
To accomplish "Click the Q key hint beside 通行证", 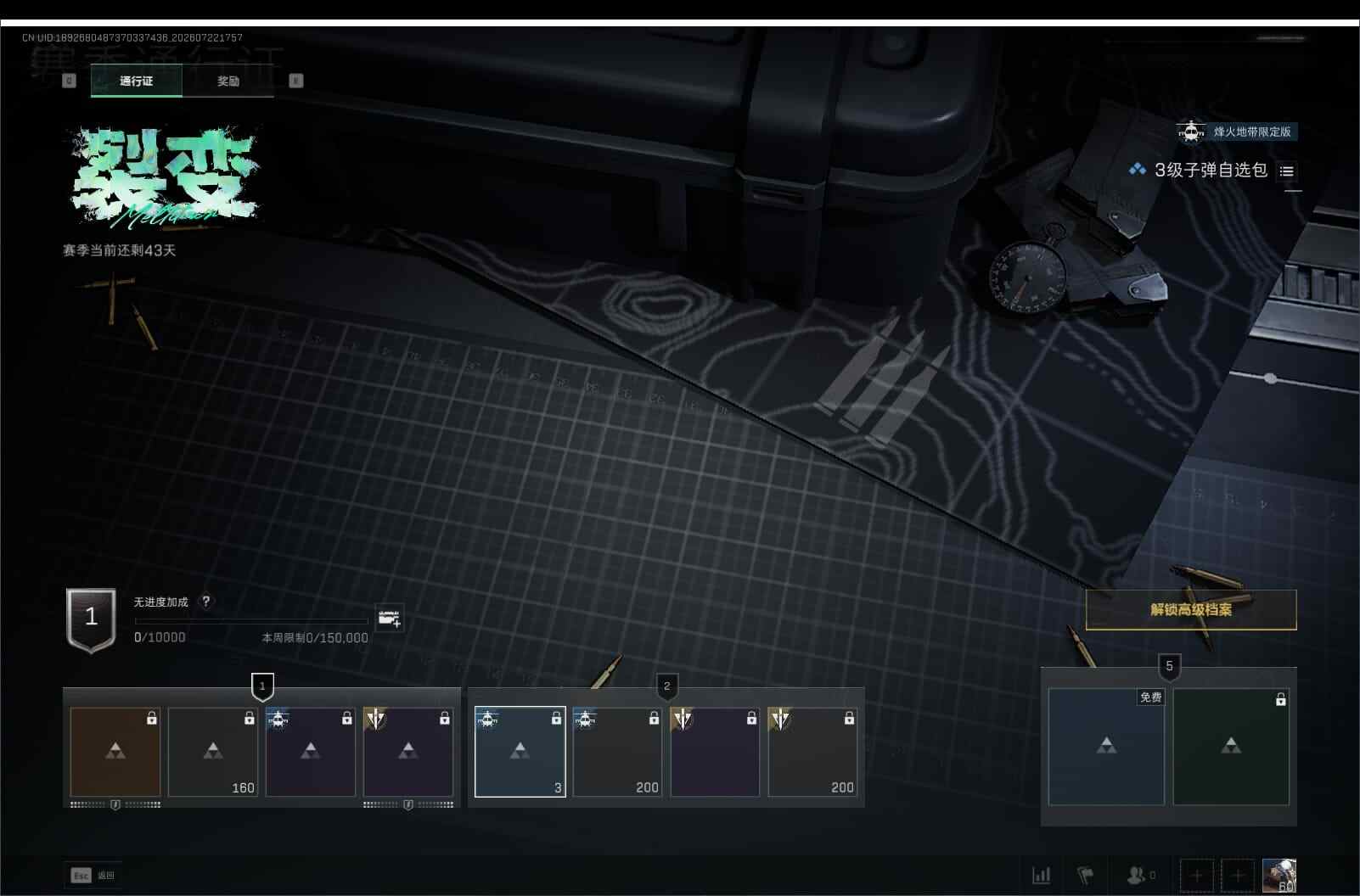I will pyautogui.click(x=70, y=81).
